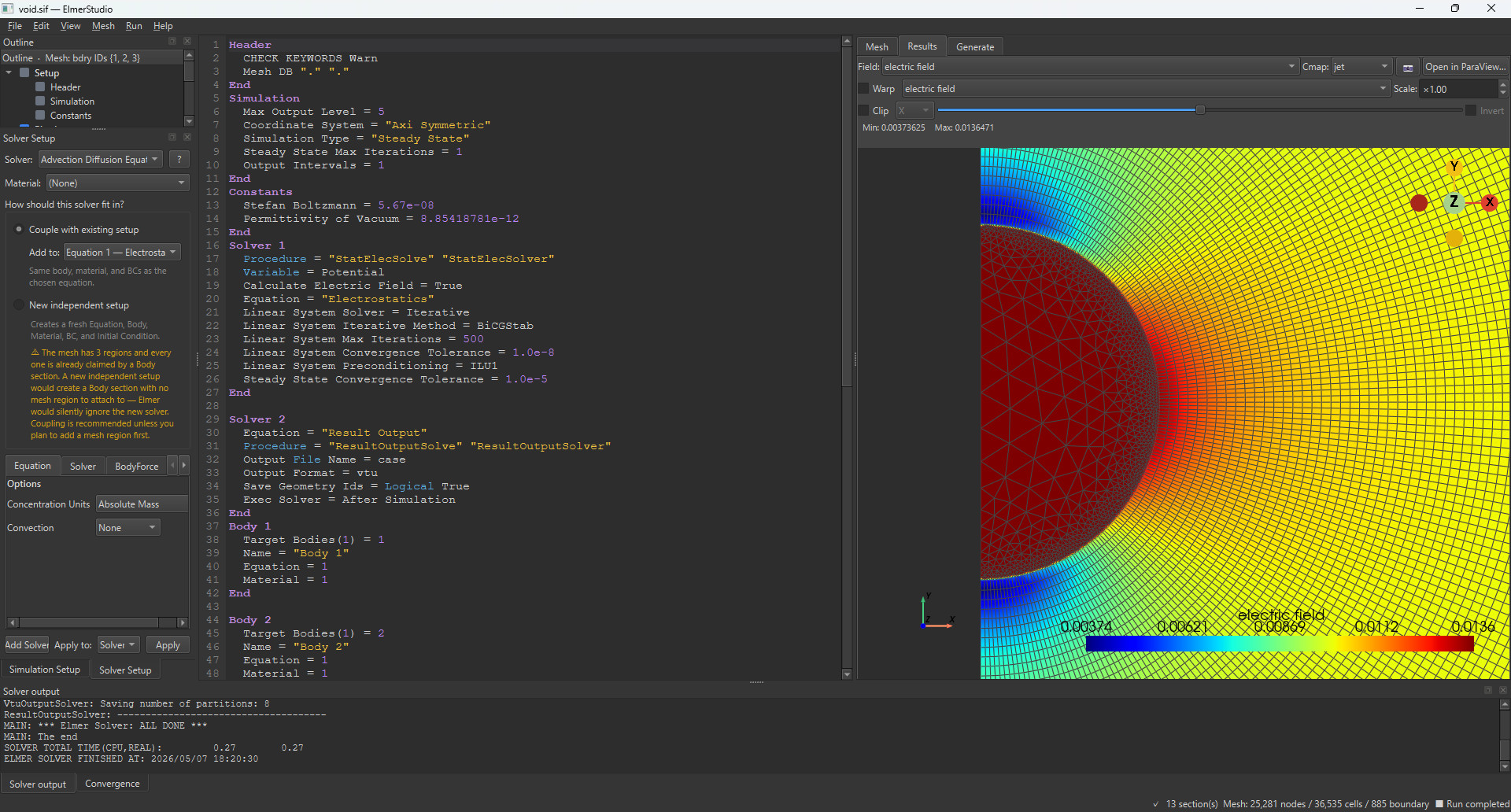Float the Solver Setup panel using its detach icon
Screen dimensions: 1511x812
(172, 137)
